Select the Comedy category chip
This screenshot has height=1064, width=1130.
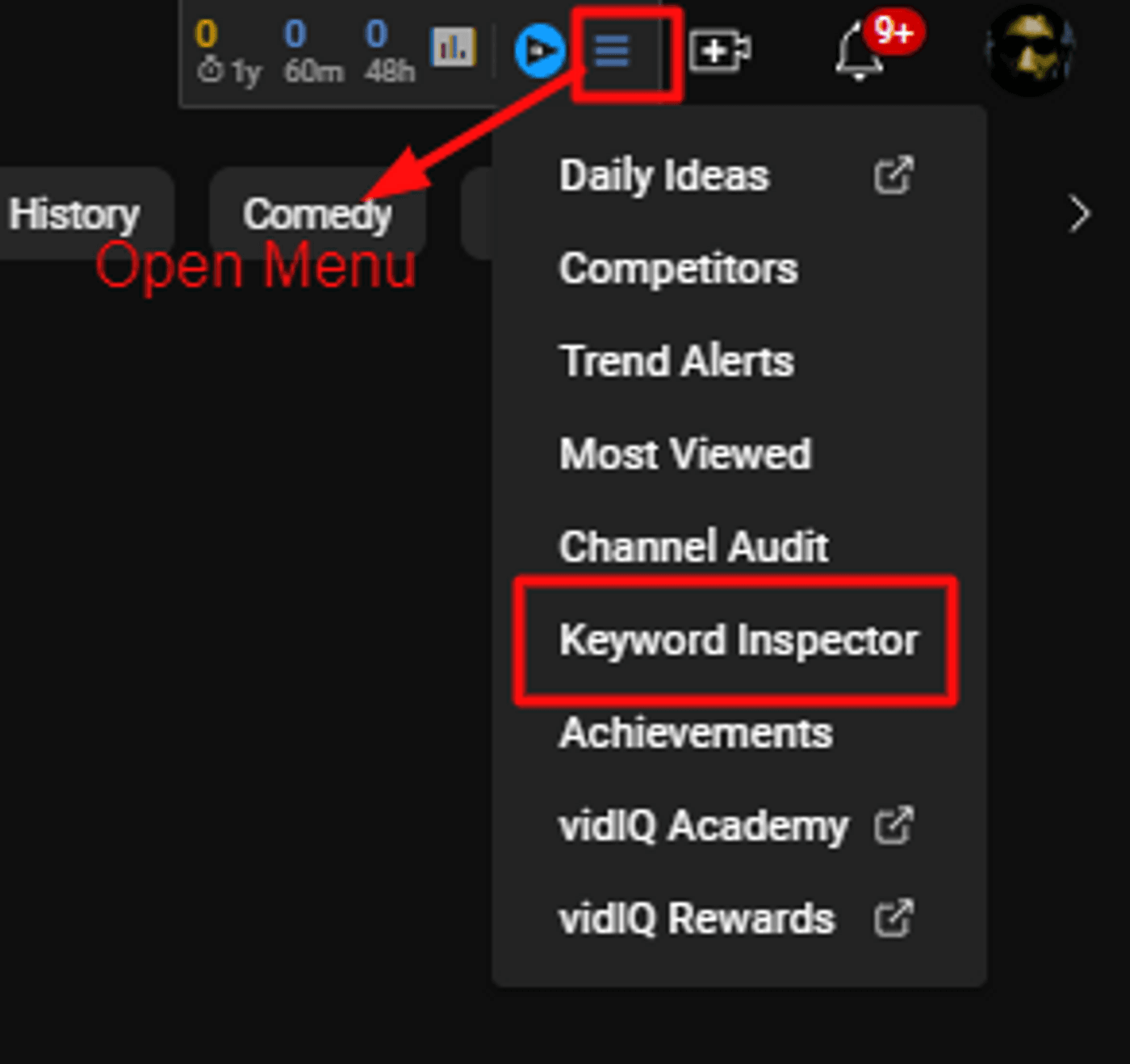click(x=317, y=215)
